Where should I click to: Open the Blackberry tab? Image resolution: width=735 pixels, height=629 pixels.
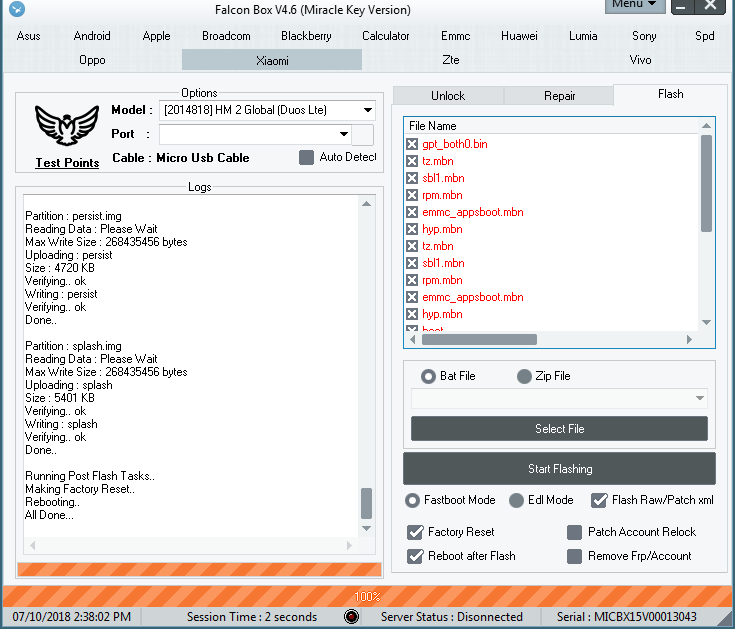(306, 36)
